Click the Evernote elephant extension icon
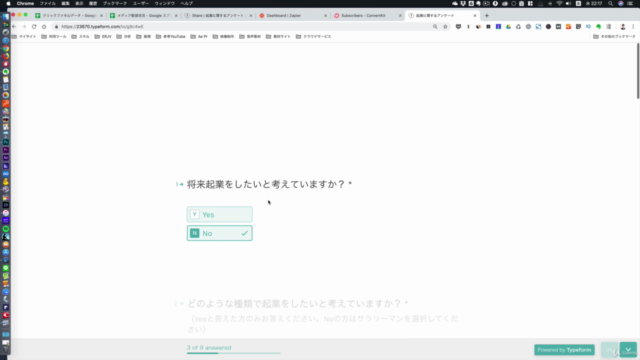 tap(598, 27)
